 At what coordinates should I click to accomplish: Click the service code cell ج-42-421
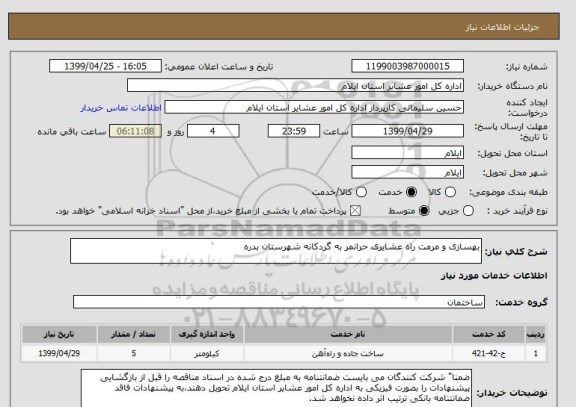[489, 353]
